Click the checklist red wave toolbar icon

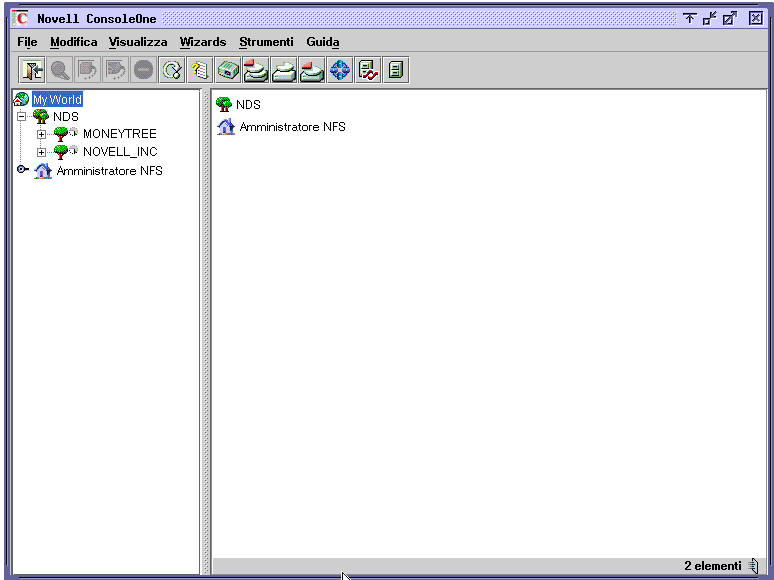click(368, 71)
